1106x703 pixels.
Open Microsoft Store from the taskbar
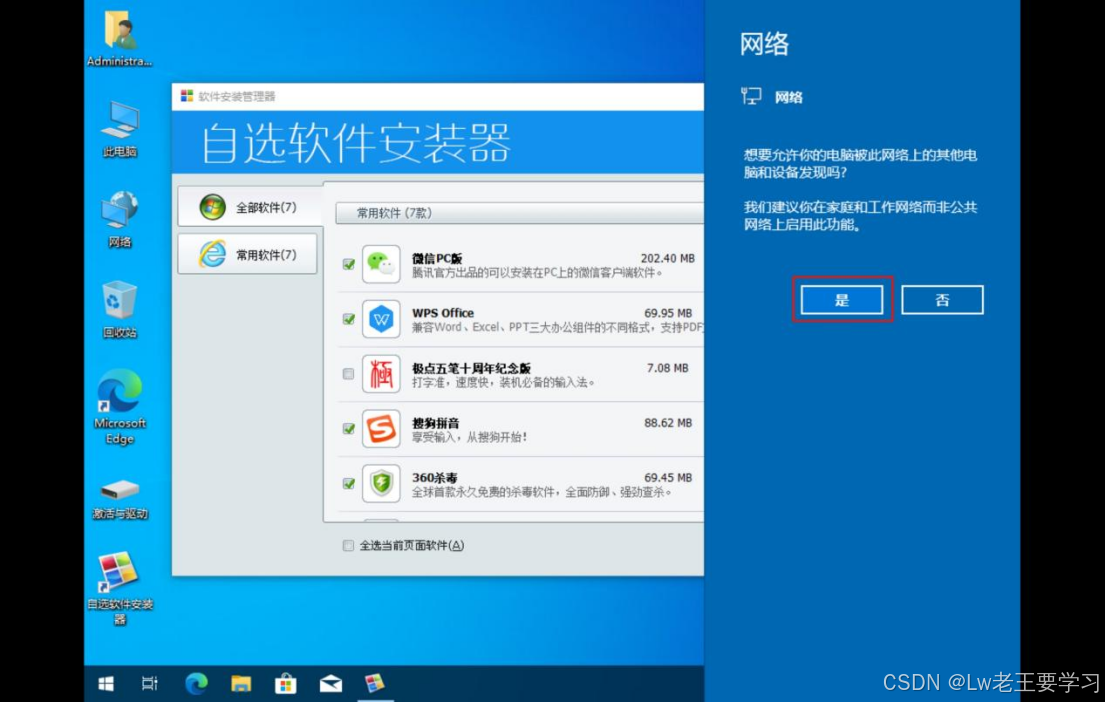coord(286,683)
